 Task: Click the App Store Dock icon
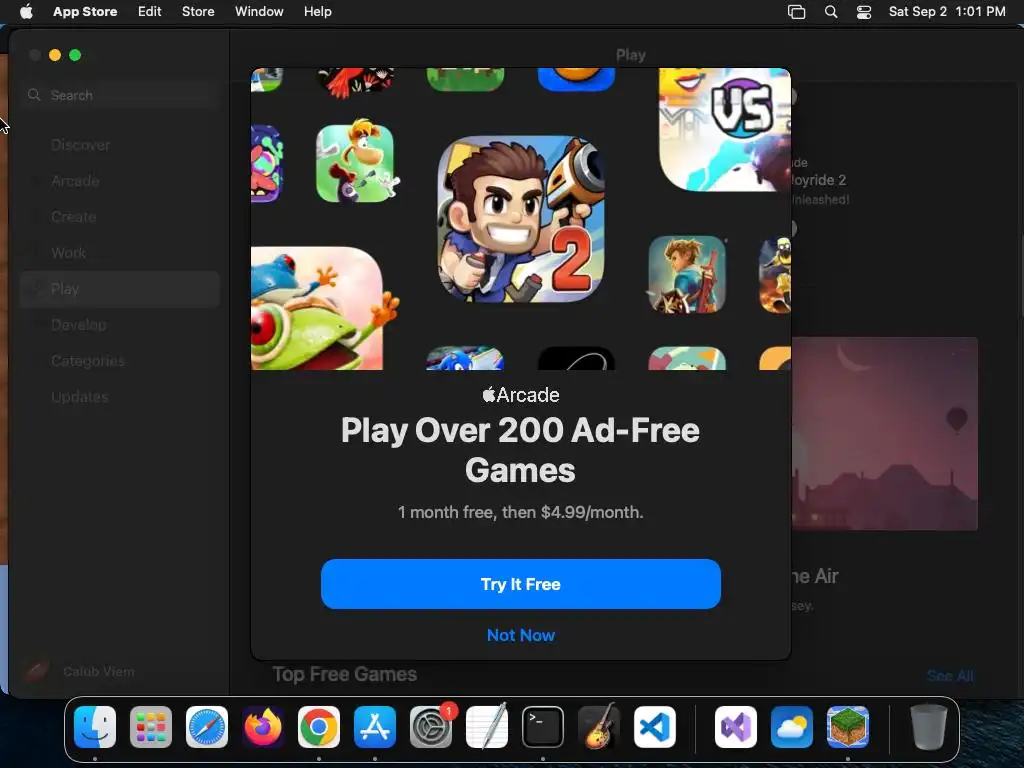[375, 727]
